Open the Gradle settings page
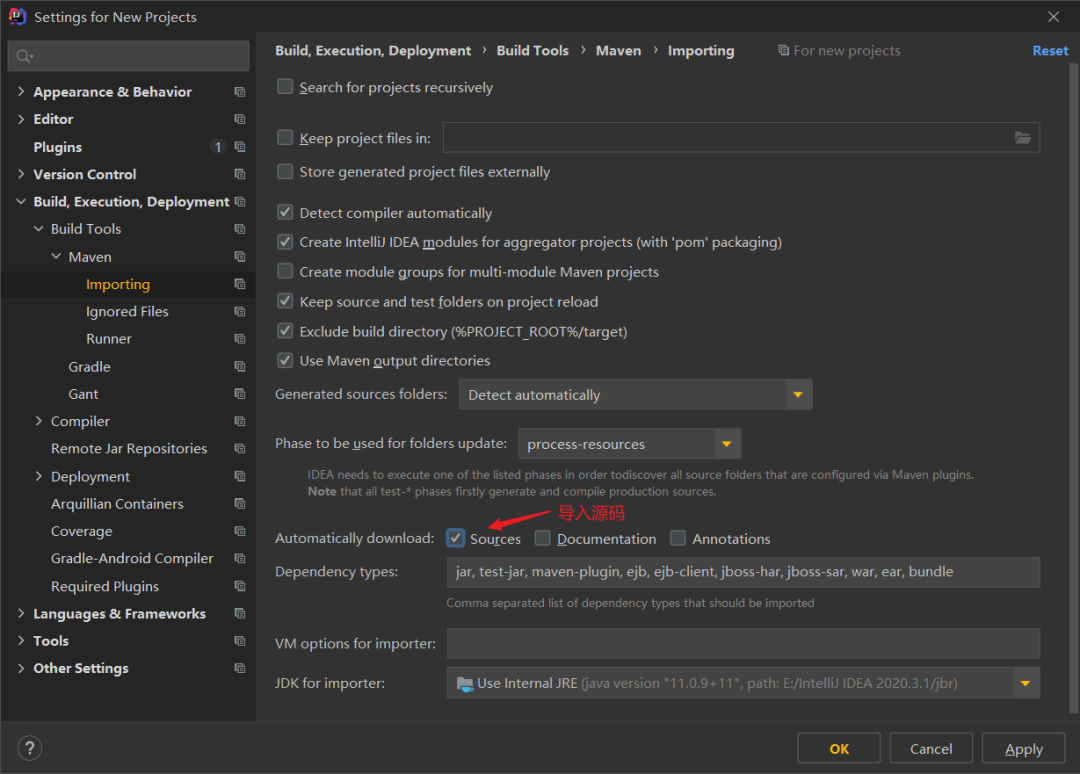This screenshot has height=774, width=1080. pyautogui.click(x=90, y=366)
